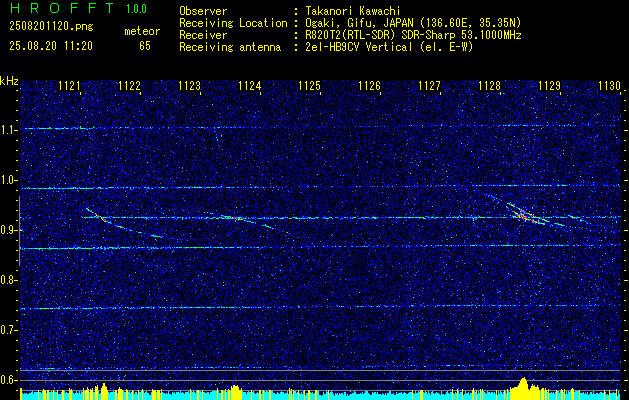Click the 1124 time axis label
The width and height of the screenshot is (629, 400).
pos(250,85)
